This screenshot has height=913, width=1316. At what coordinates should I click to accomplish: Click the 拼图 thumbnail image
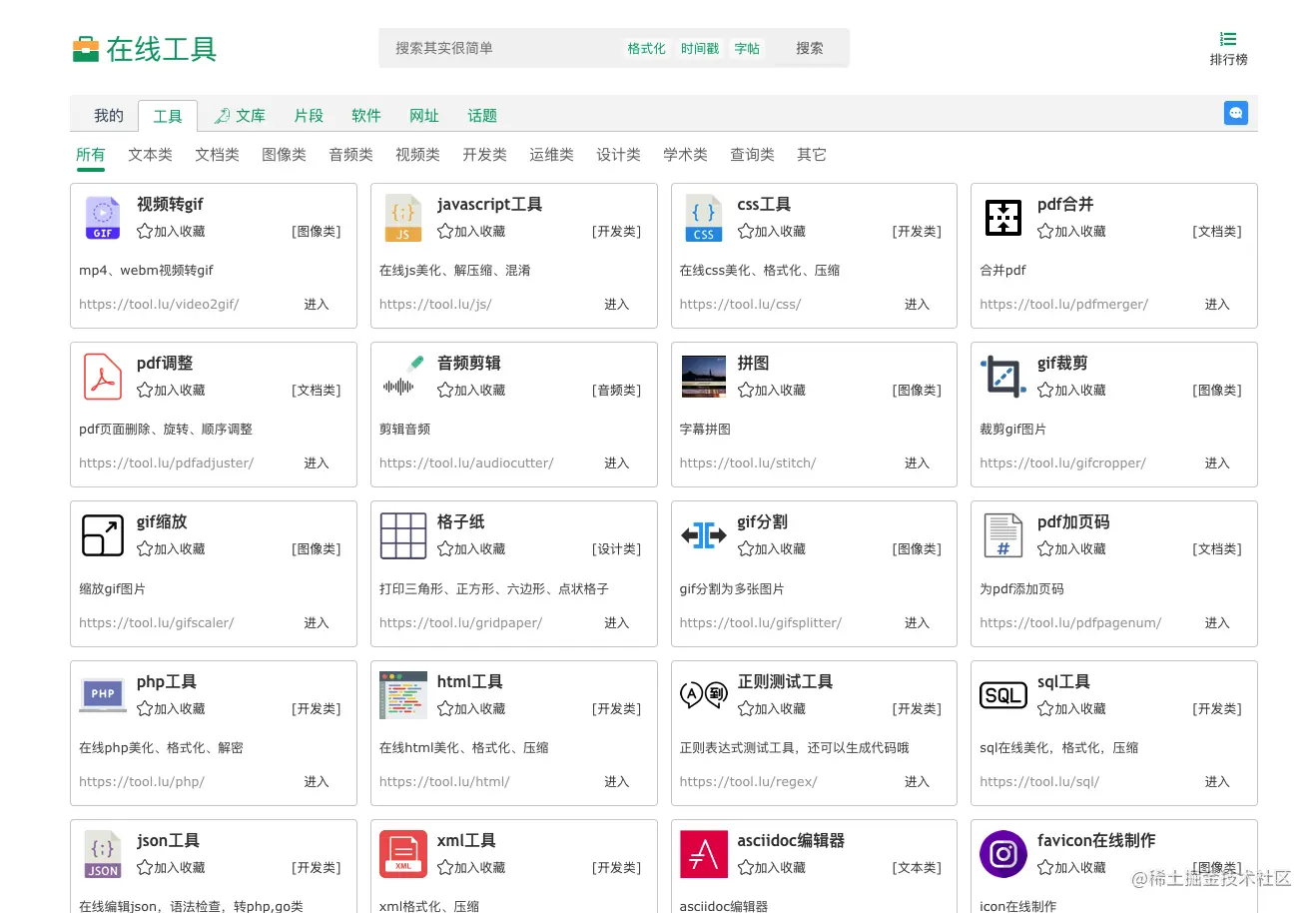[704, 377]
